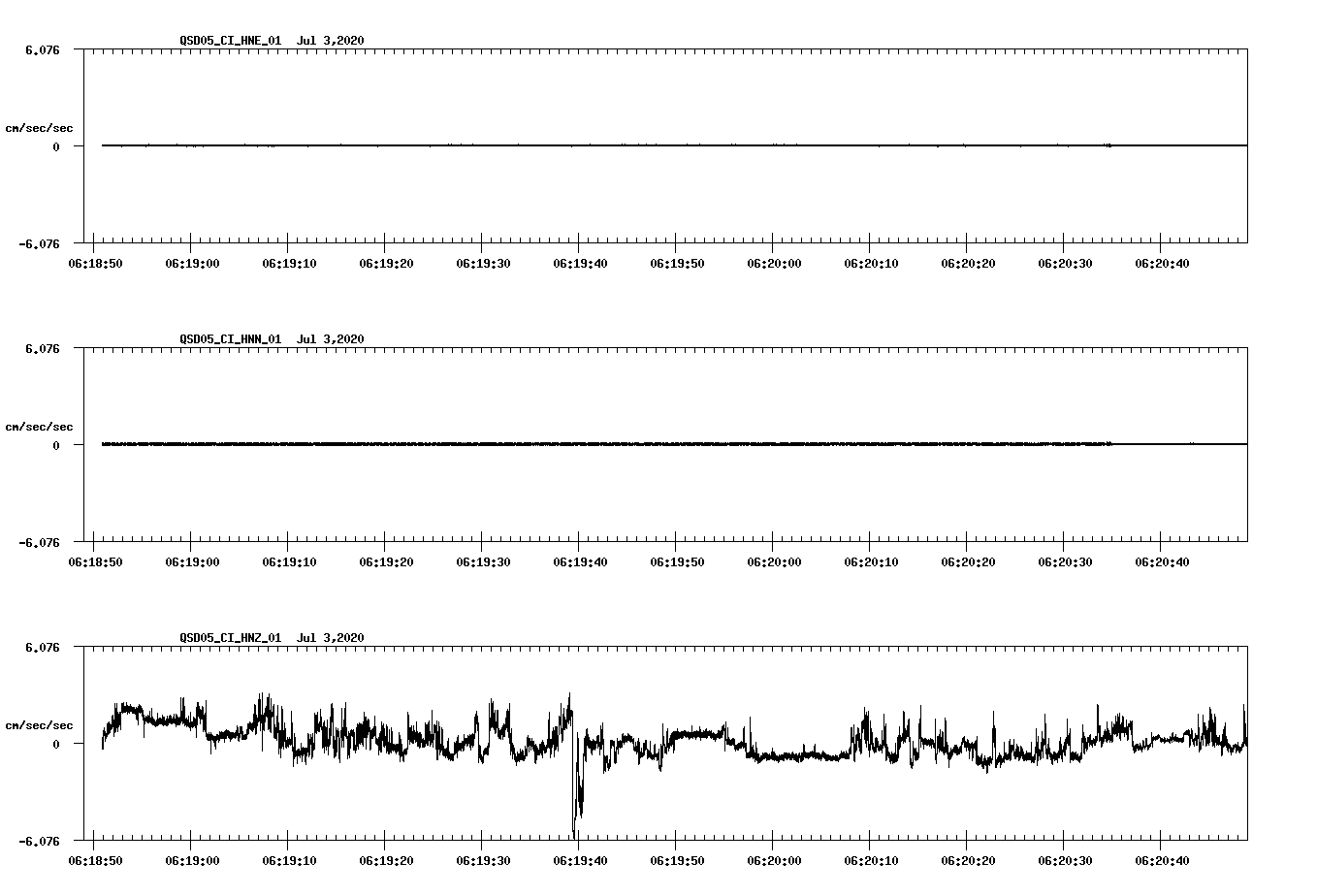1317x896 pixels.
Task: Select the -6.076 lower limit on HNE plot
Action: point(40,243)
